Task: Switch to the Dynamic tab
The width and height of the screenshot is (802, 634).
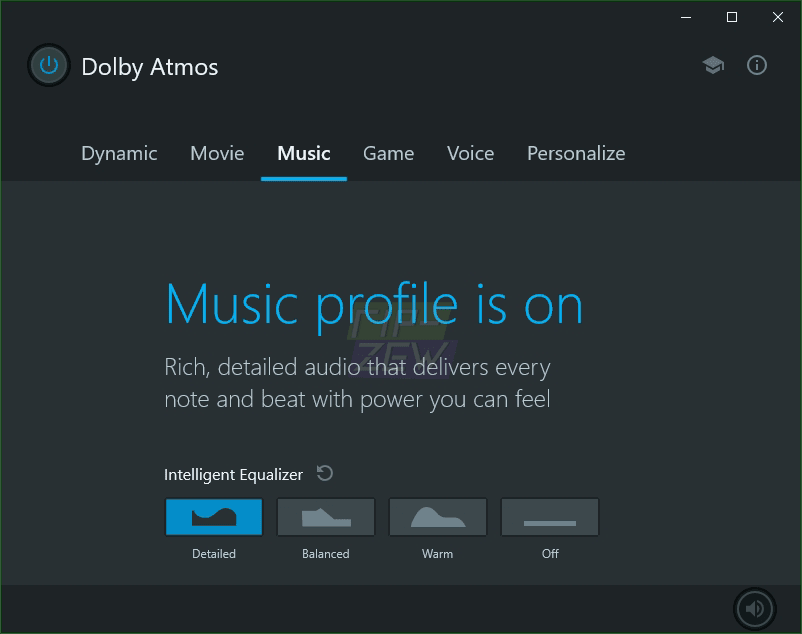Action: tap(119, 153)
